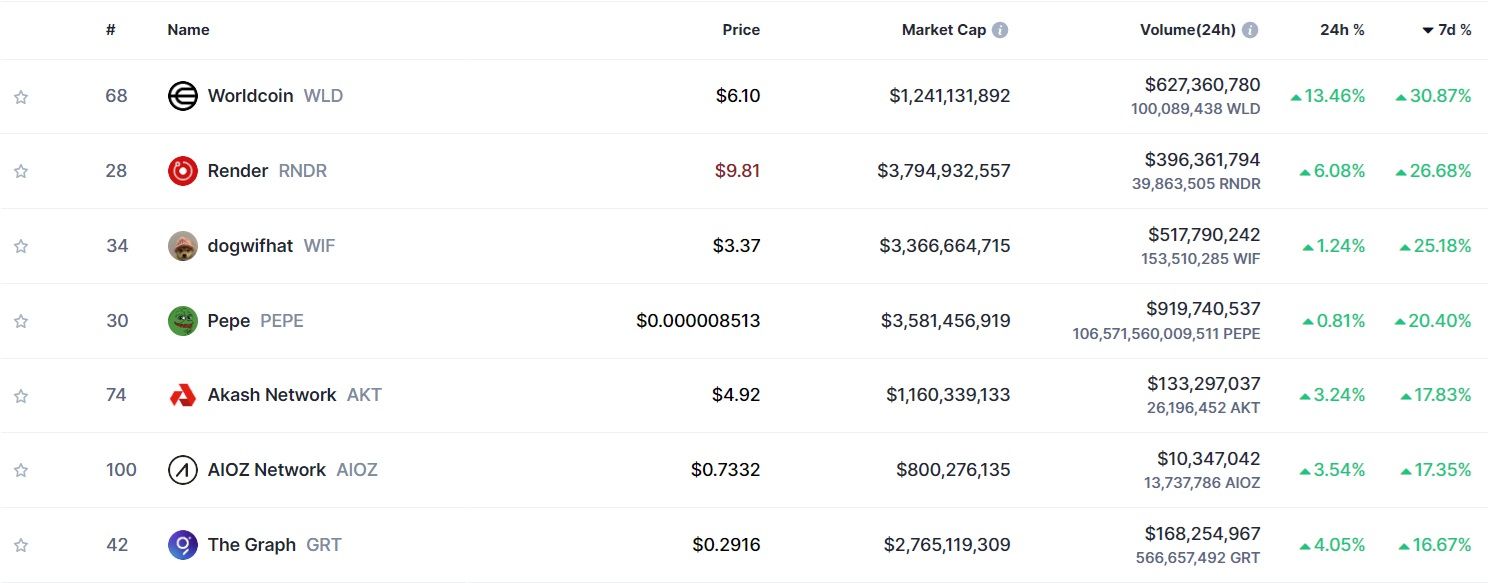Toggle the watchlist star for Render
Screen dimensions: 1488x583
[x=21, y=171]
